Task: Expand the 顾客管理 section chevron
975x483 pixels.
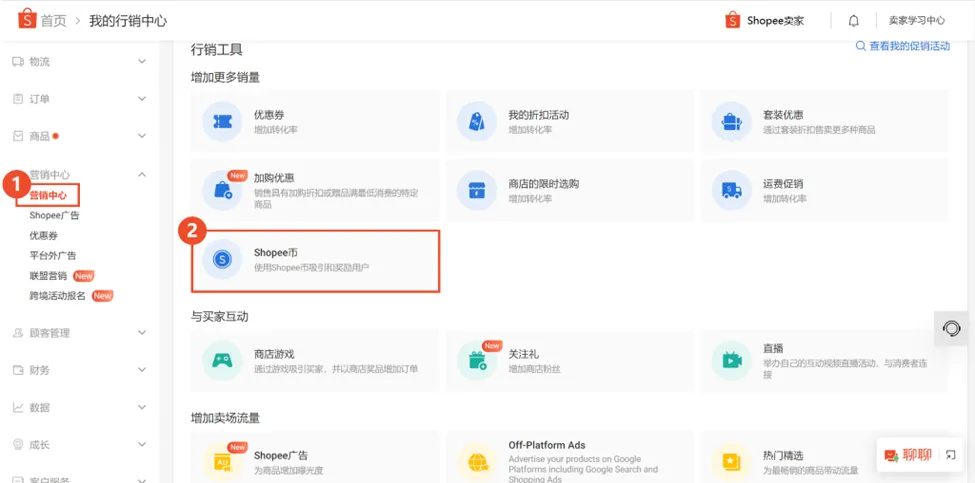Action: click(142, 333)
